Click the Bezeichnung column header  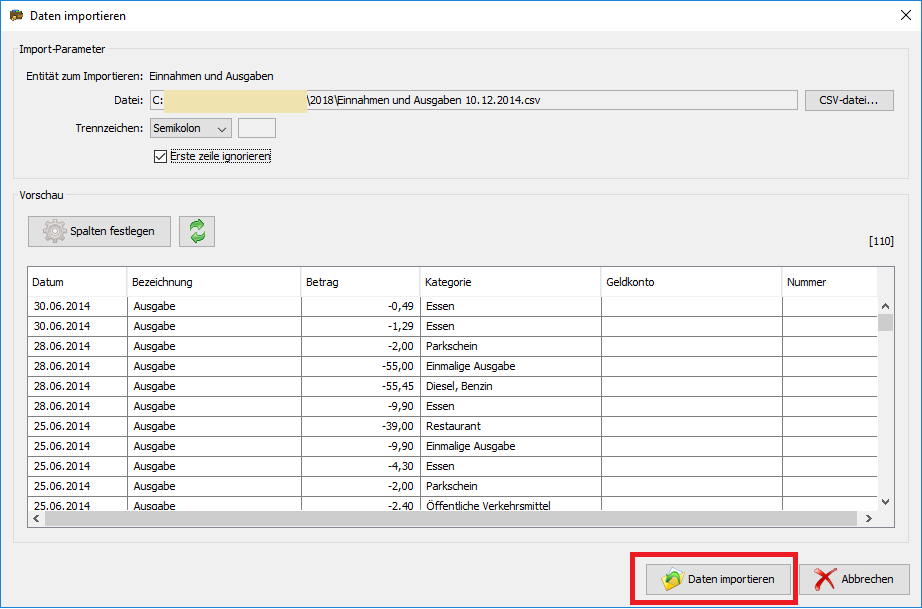pos(213,282)
